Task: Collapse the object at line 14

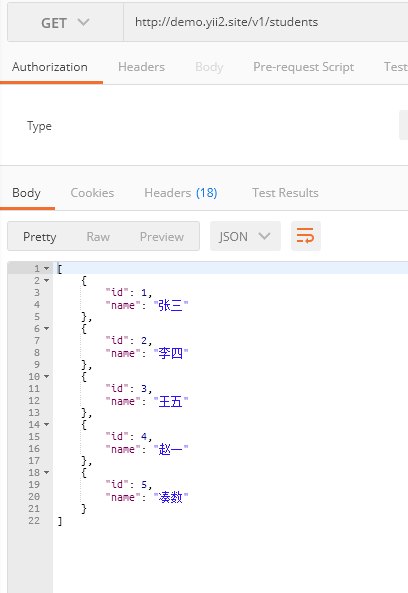Action: coord(47,425)
